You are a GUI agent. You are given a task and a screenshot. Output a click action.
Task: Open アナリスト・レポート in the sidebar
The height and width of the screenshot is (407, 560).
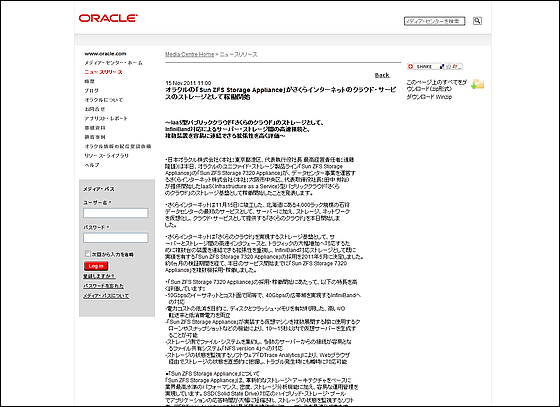106,119
